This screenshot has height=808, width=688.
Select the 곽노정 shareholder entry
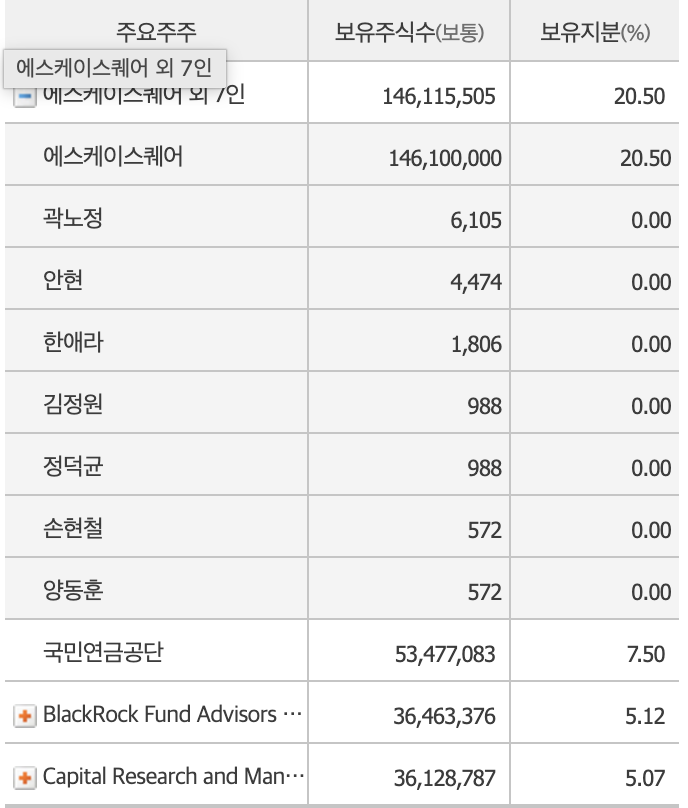(x=73, y=218)
